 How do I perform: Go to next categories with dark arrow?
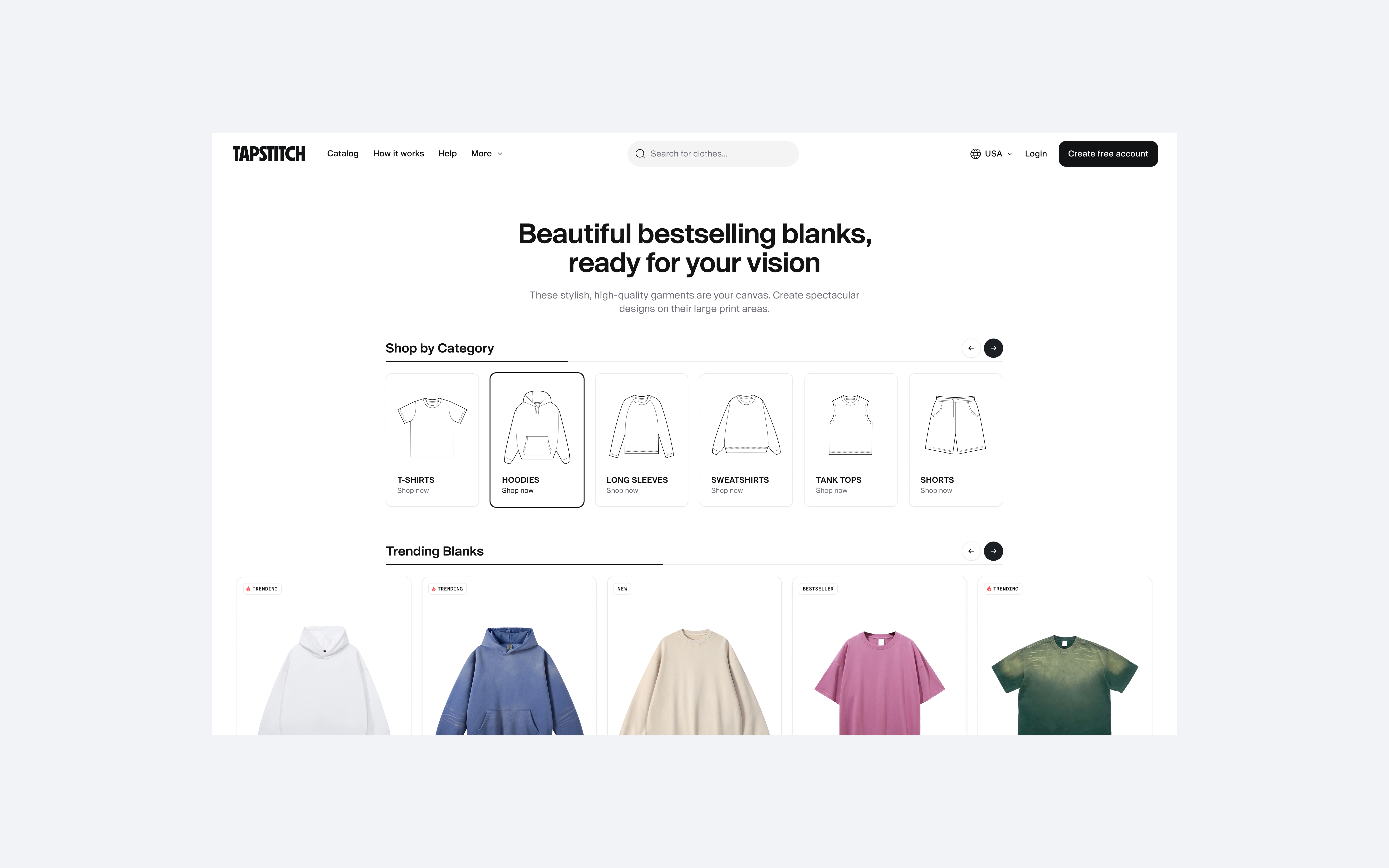coord(993,348)
